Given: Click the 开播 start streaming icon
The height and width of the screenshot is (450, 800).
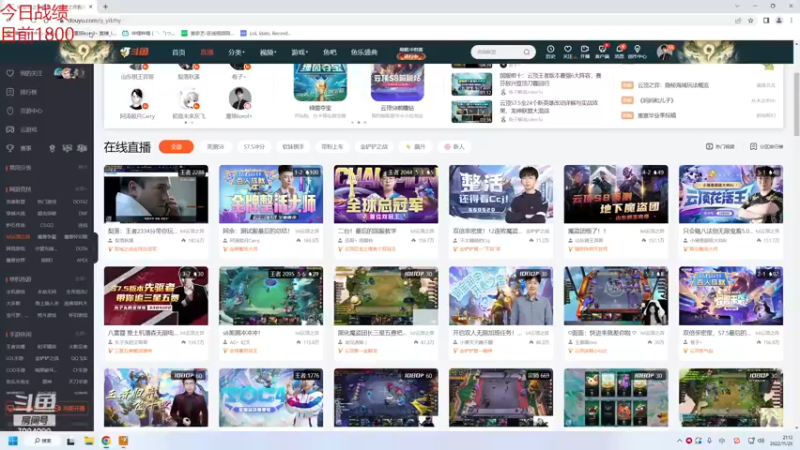Looking at the screenshot, I should (x=585, y=51).
